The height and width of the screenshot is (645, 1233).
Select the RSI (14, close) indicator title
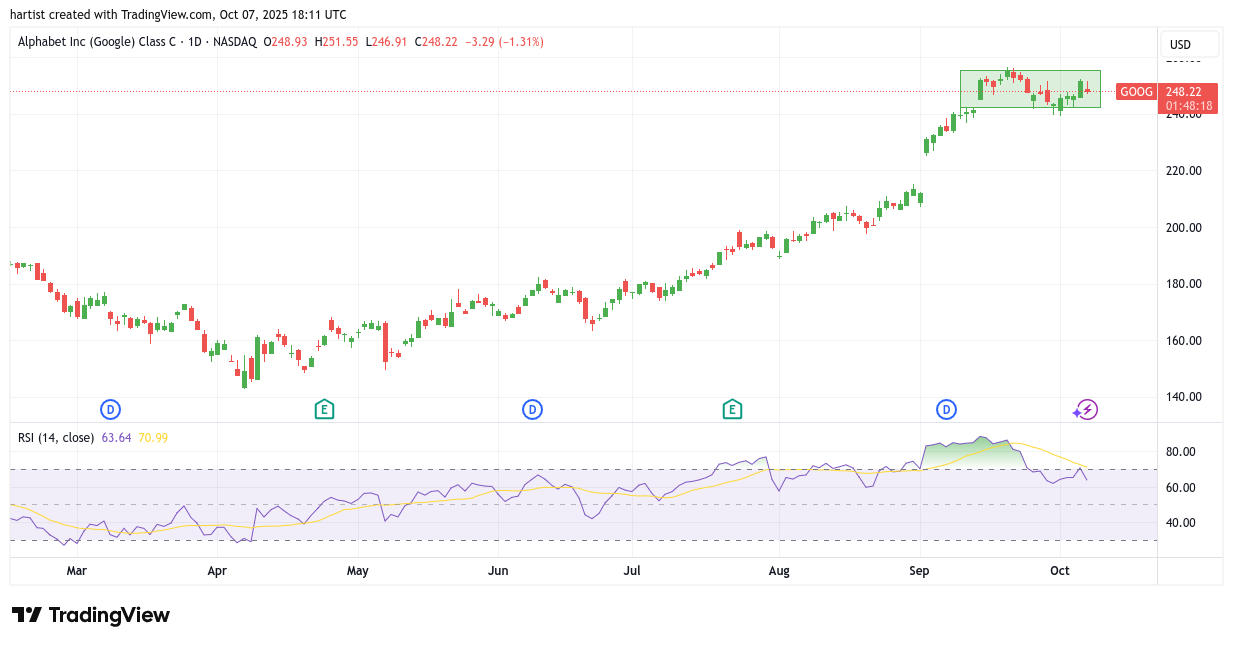coord(56,437)
